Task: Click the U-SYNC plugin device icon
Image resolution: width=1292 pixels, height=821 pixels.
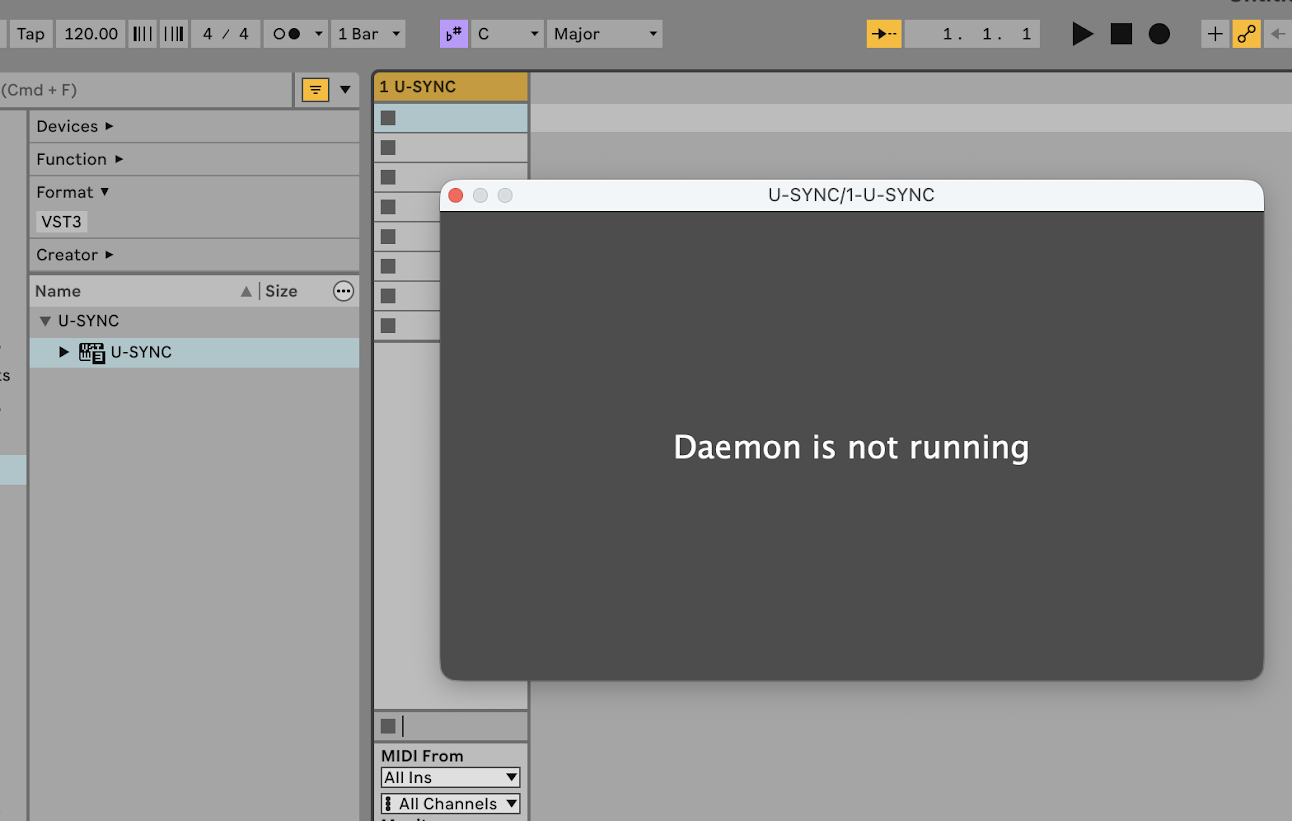Action: 92,352
